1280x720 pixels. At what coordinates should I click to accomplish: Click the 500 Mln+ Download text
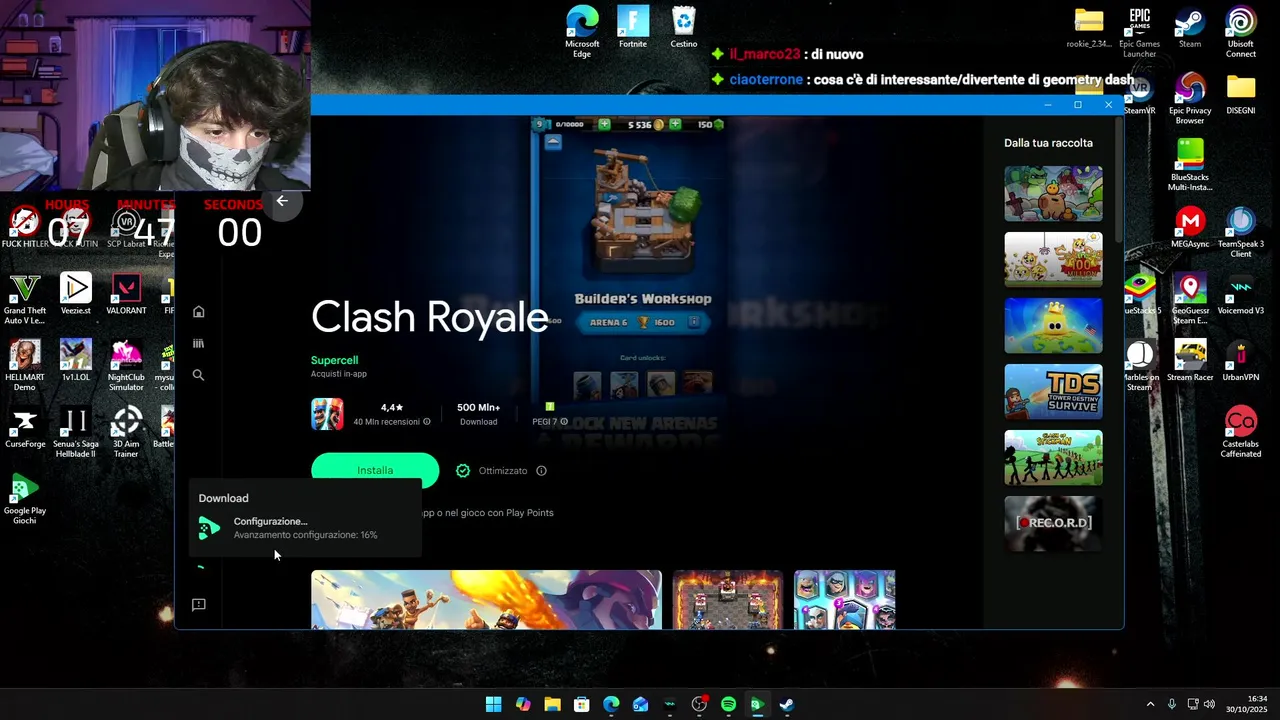click(x=478, y=414)
